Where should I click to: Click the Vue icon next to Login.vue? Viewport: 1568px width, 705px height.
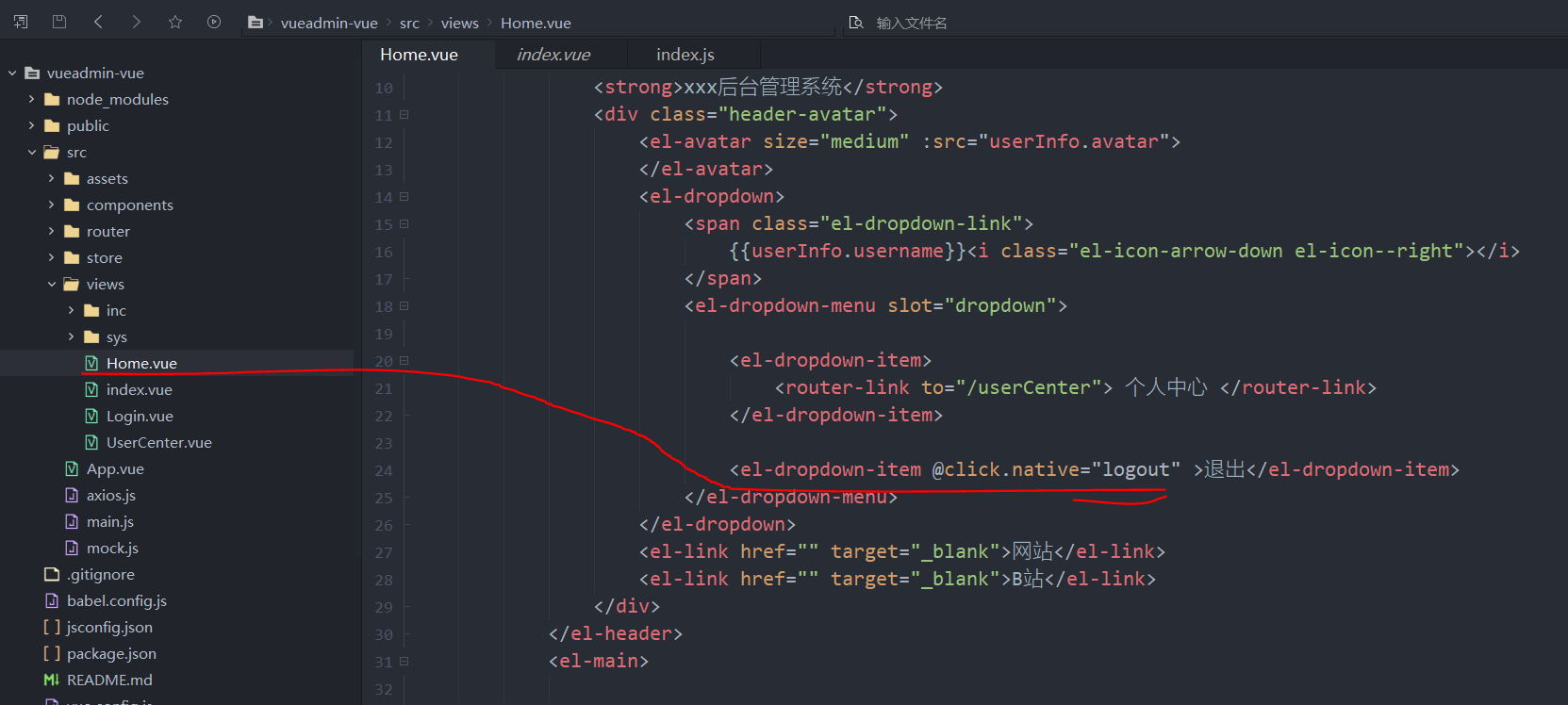coord(91,416)
